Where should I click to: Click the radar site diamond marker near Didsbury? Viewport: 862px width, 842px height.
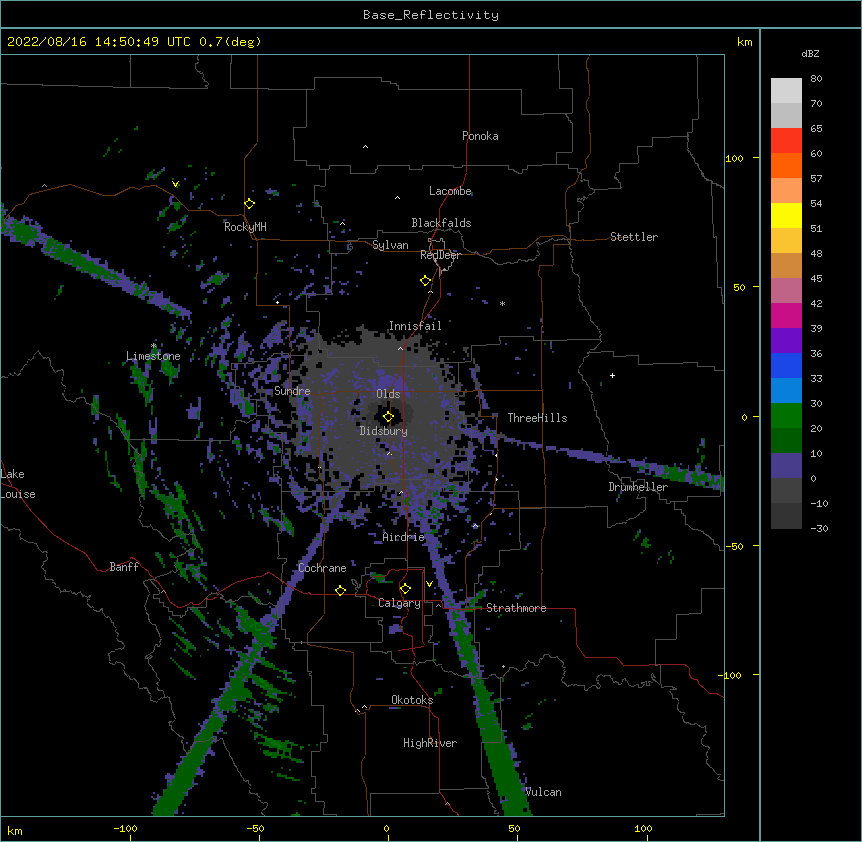pos(388,417)
